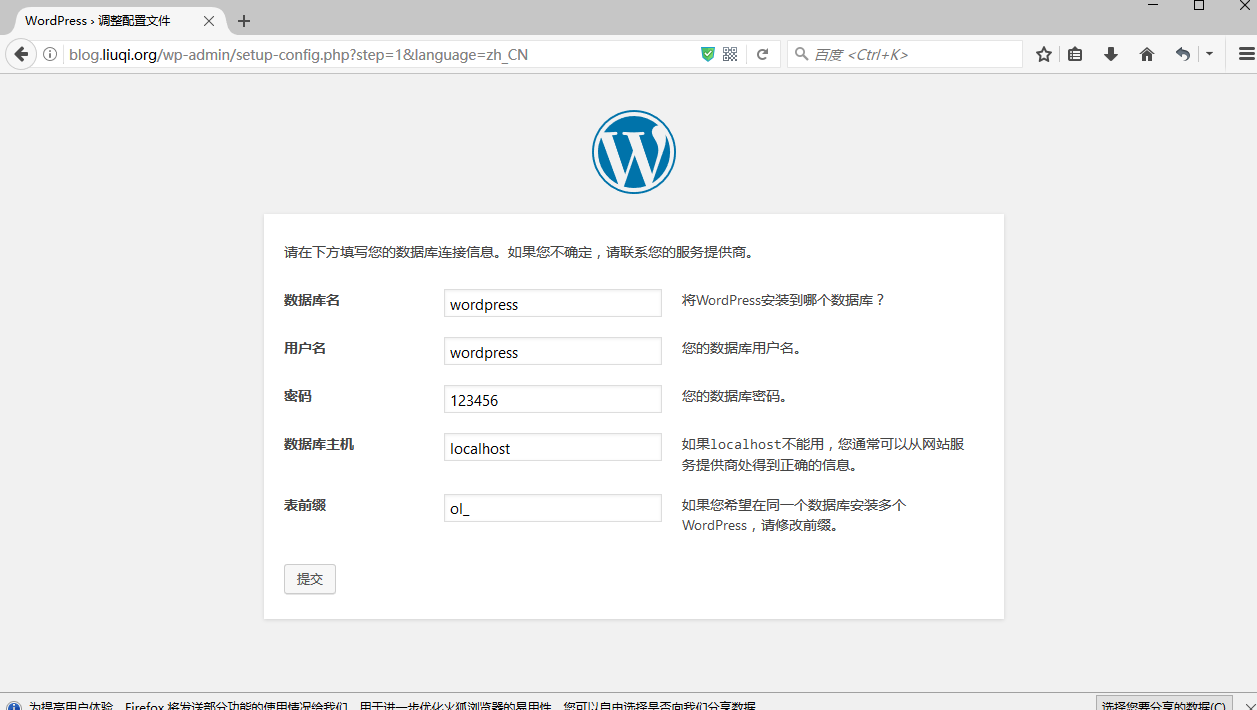This screenshot has height=710, width=1257.
Task: Click the 数据库名 input field
Action: point(553,303)
